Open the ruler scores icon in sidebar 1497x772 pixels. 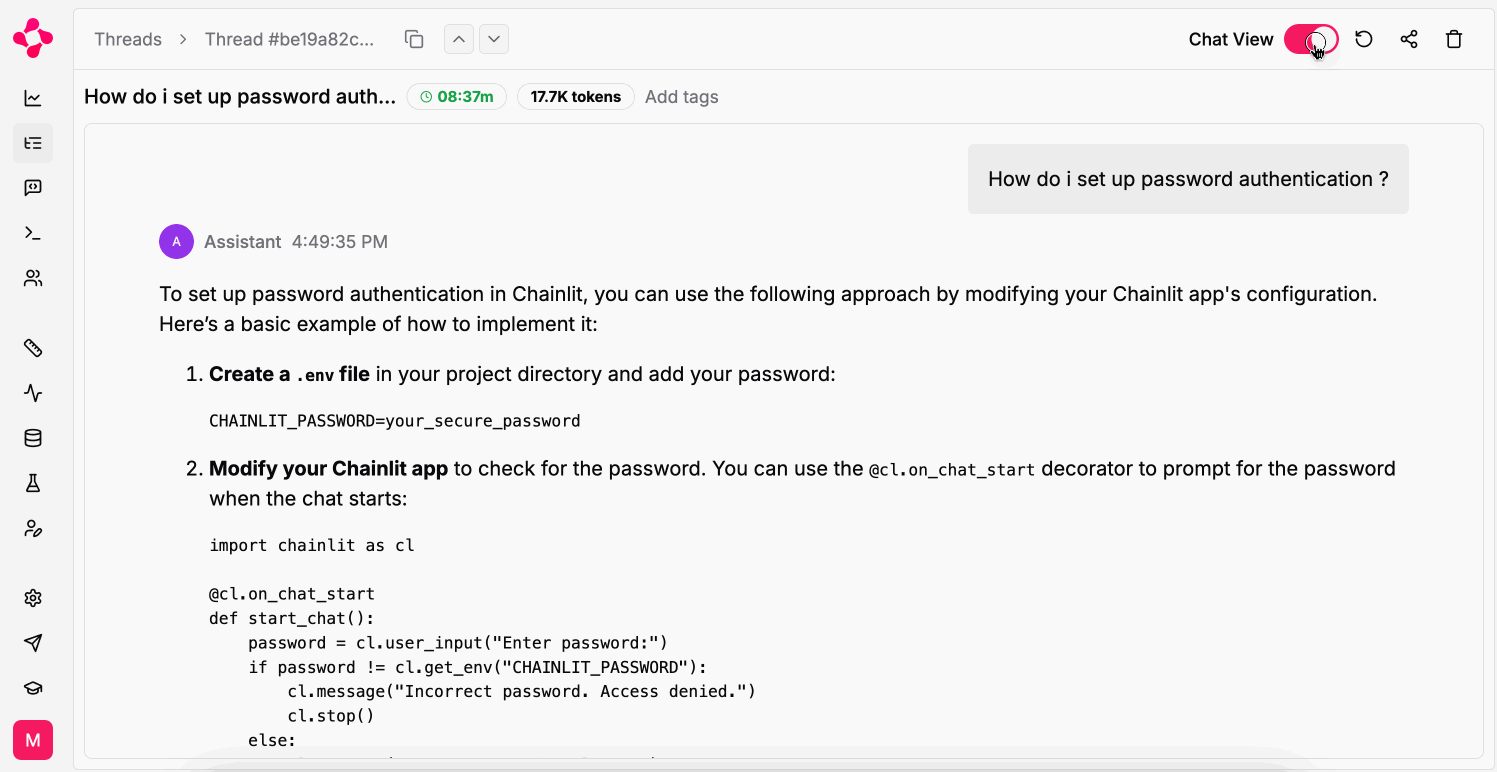point(33,348)
